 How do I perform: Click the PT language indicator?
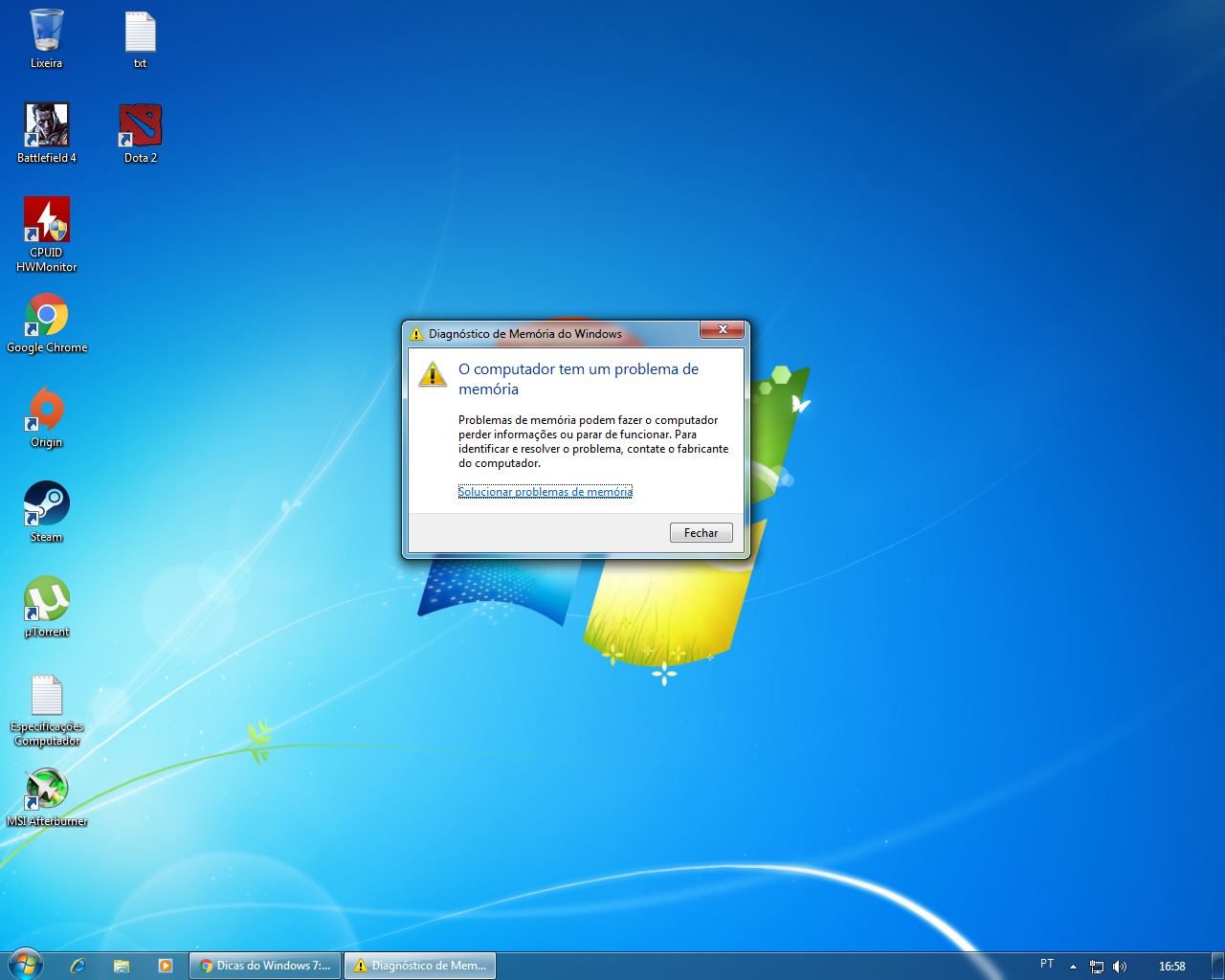1047,965
